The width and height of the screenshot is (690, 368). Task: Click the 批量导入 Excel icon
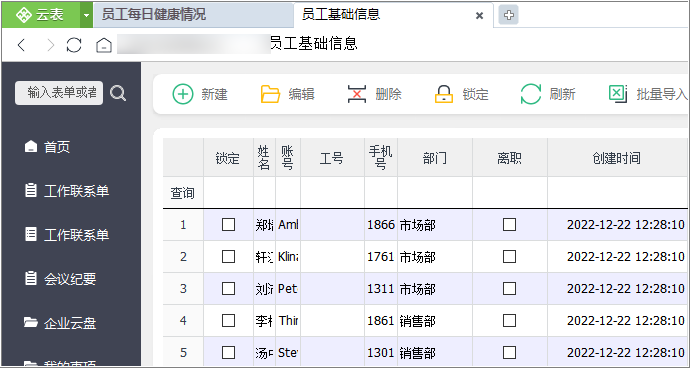tap(618, 94)
